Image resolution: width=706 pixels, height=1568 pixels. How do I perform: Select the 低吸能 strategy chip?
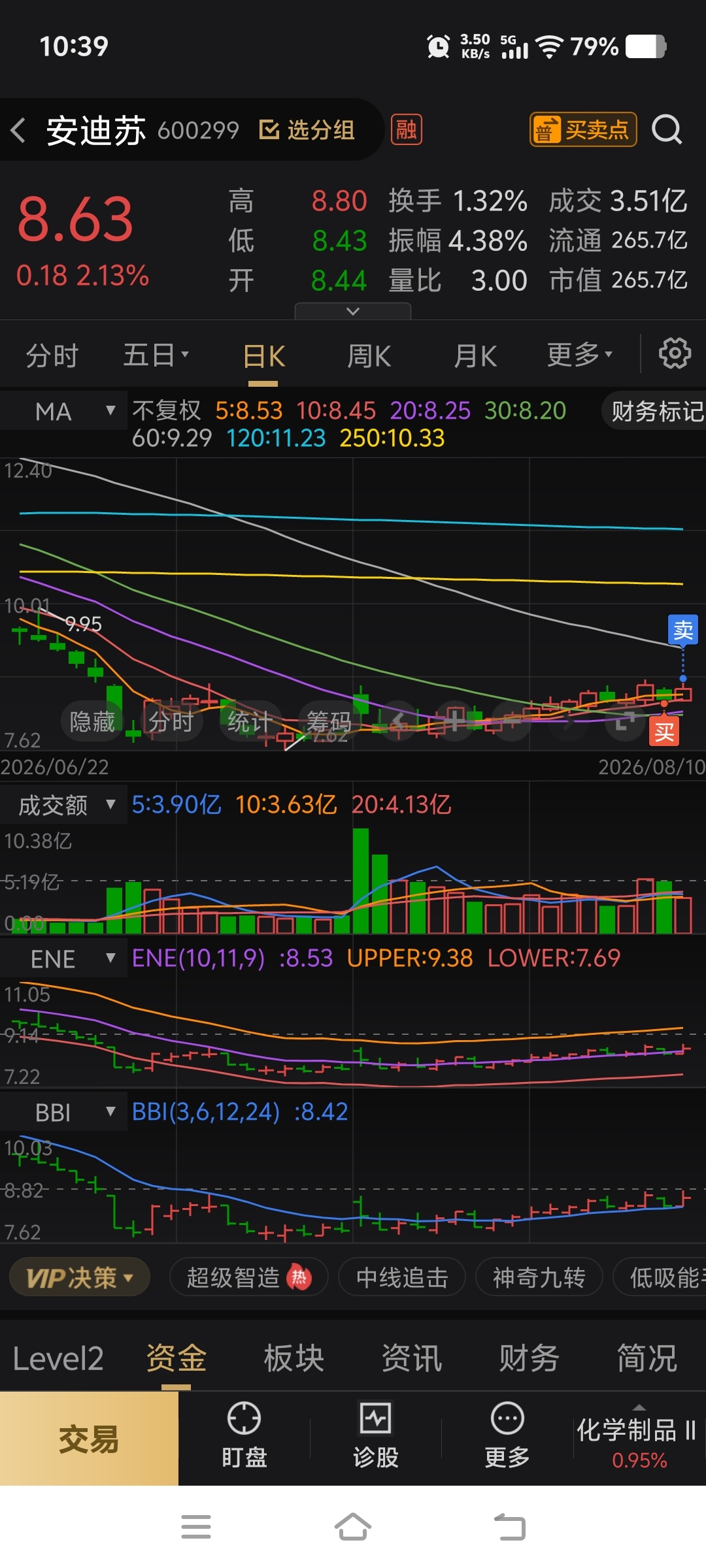pos(660,1277)
